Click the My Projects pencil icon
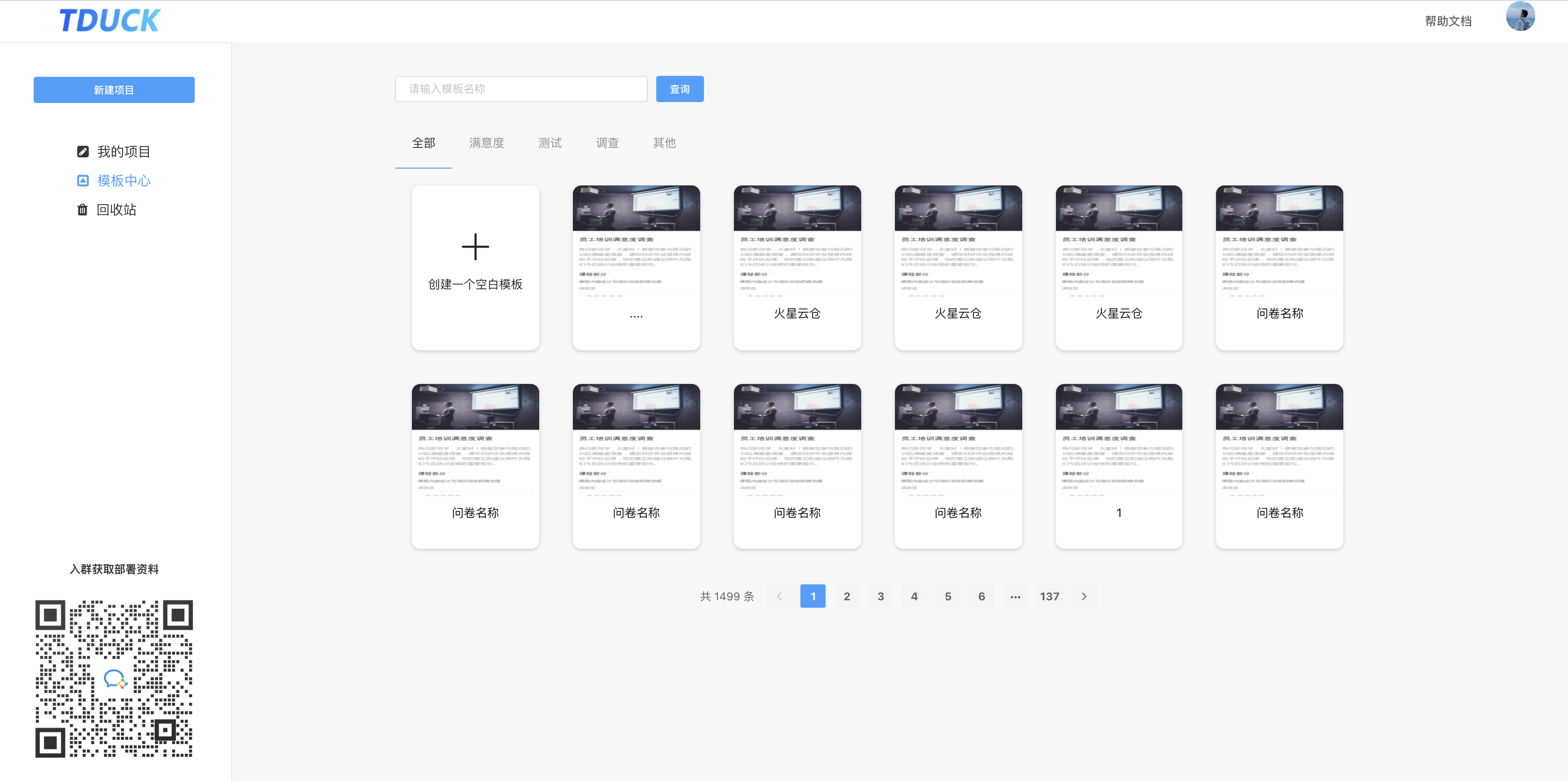The image size is (1568, 781). (x=83, y=152)
